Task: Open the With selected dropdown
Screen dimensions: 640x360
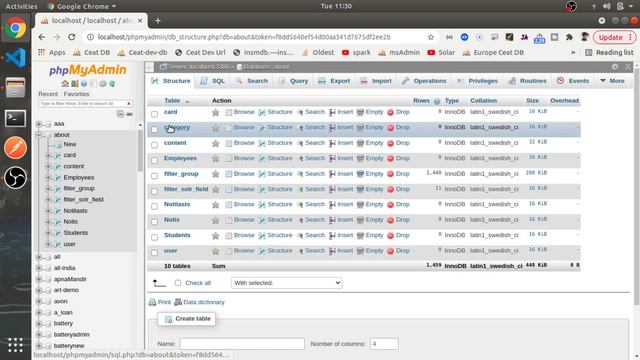Action: [287, 283]
